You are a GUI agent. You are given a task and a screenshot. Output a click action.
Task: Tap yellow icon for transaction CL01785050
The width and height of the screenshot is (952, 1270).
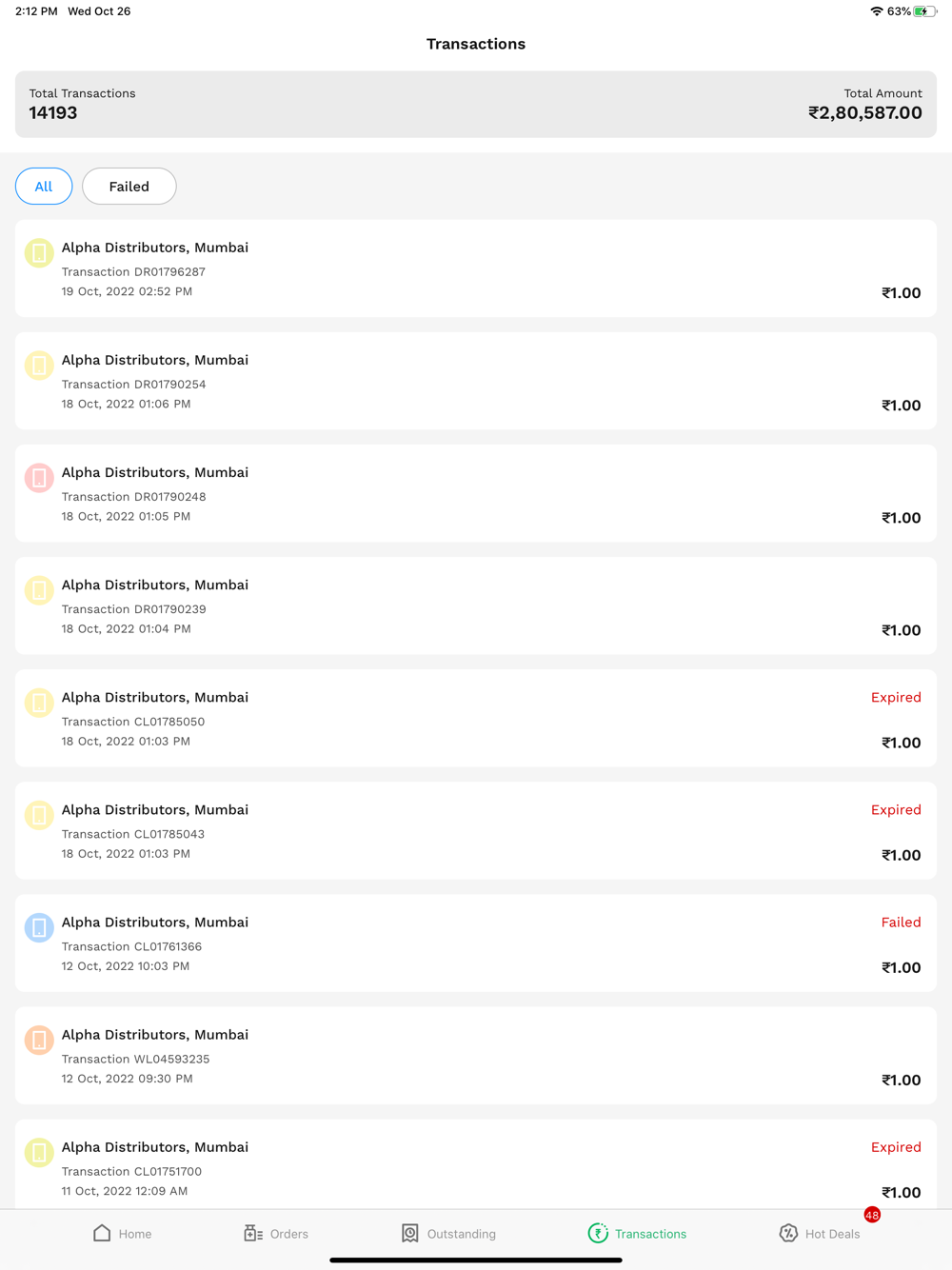pos(39,703)
